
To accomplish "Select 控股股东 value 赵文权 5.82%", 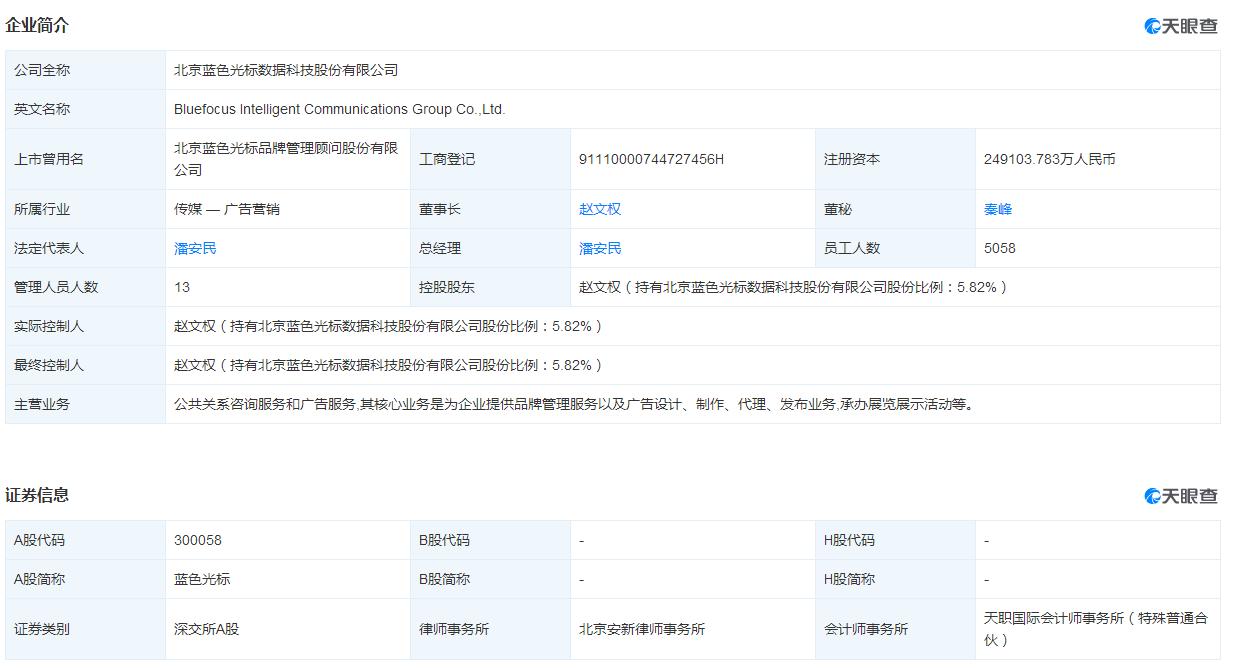I will pyautogui.click(x=793, y=287).
